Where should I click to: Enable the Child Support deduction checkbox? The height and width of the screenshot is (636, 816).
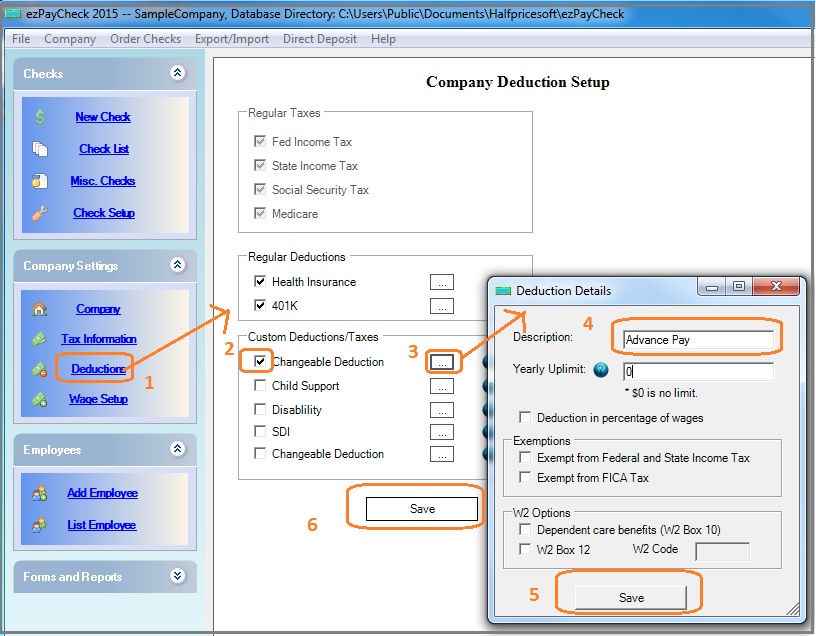pos(261,386)
